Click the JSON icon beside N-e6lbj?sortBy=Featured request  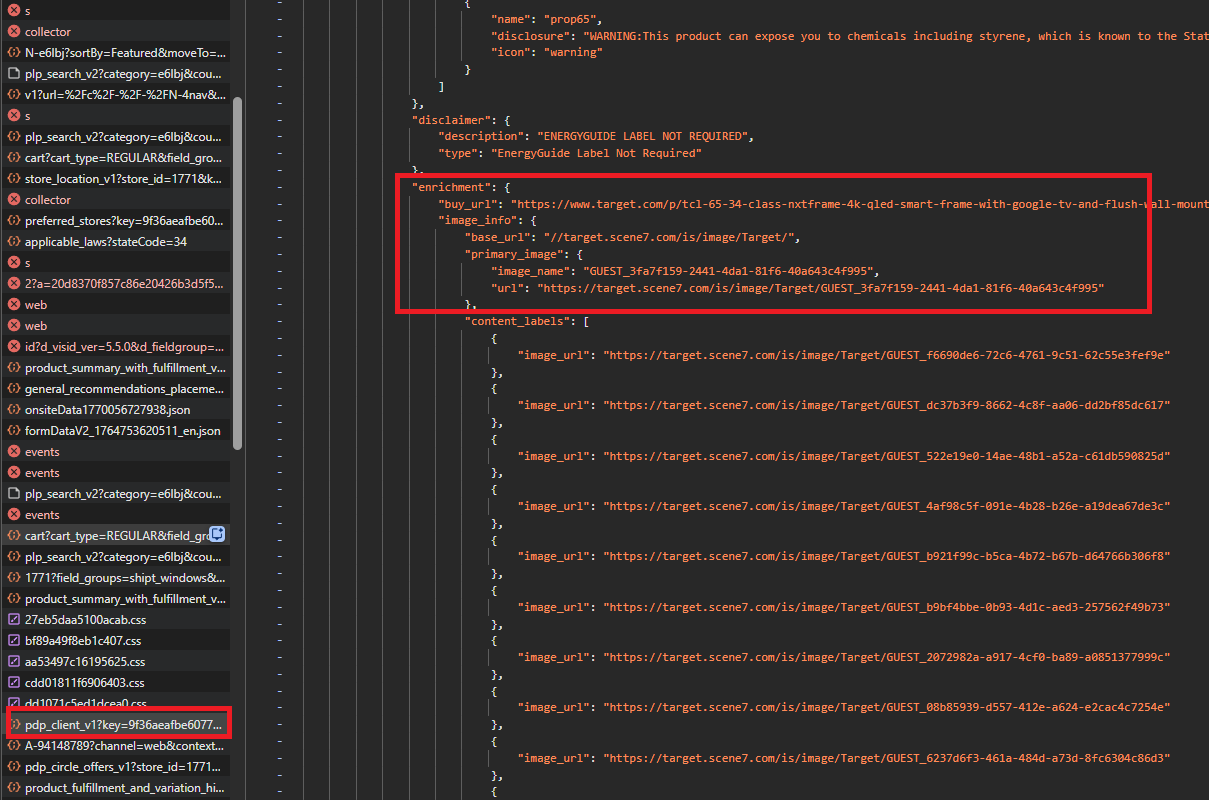click(x=14, y=53)
